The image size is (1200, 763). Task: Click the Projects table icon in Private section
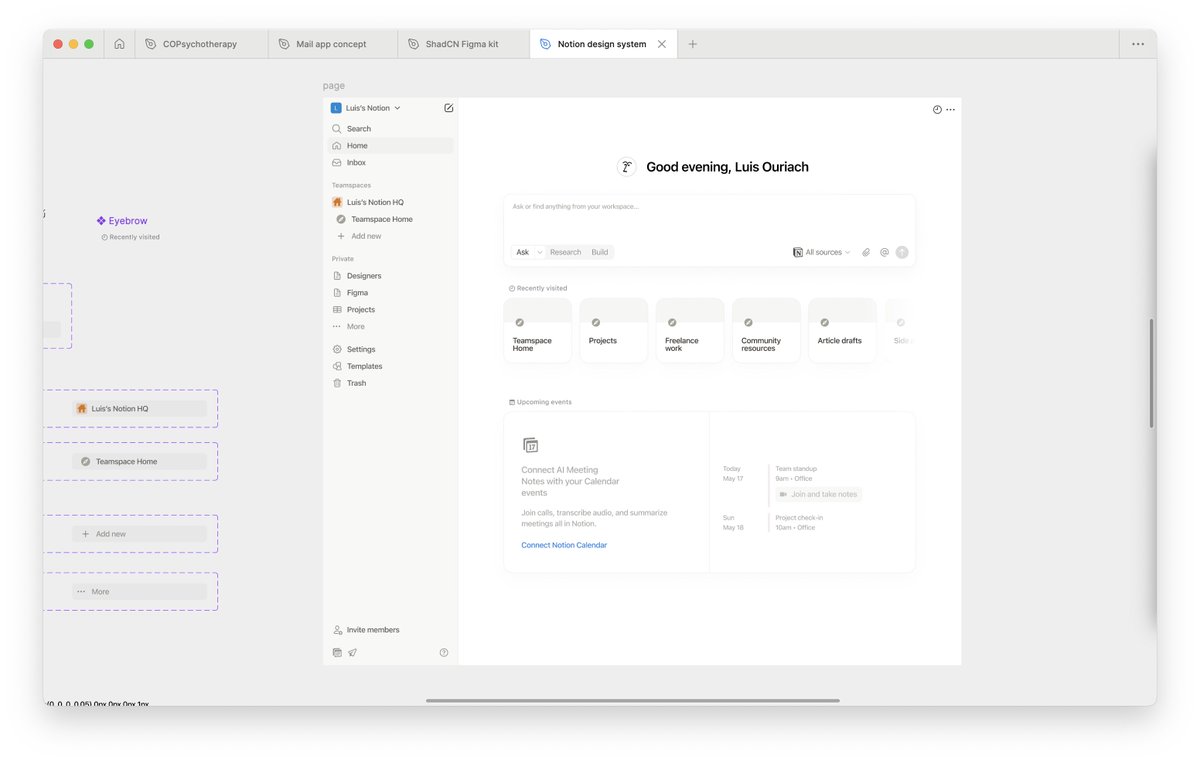tap(337, 310)
